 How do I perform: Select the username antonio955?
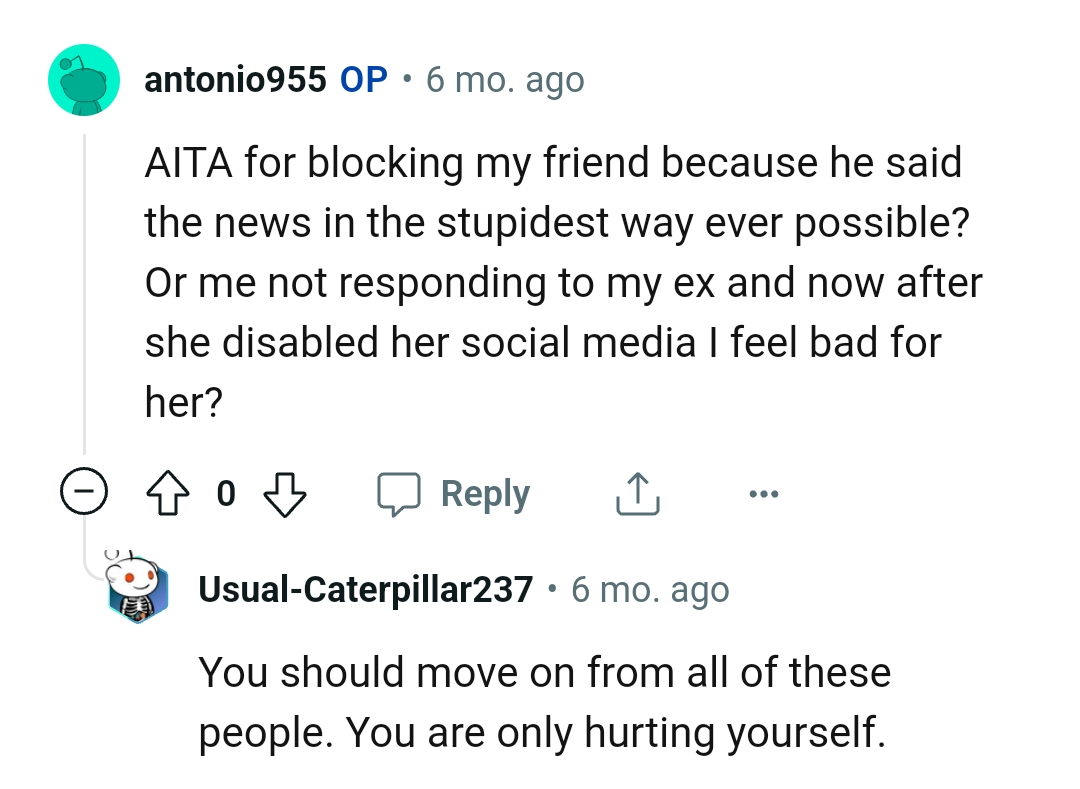[x=235, y=79]
